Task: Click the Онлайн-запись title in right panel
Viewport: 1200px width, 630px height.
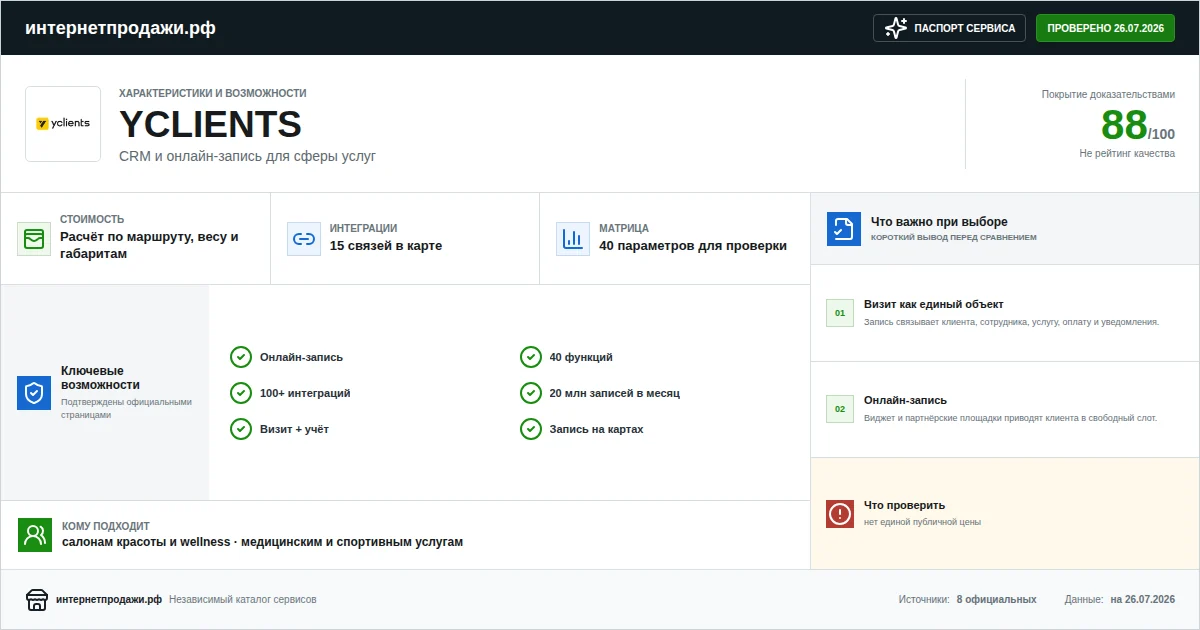Action: coord(905,400)
